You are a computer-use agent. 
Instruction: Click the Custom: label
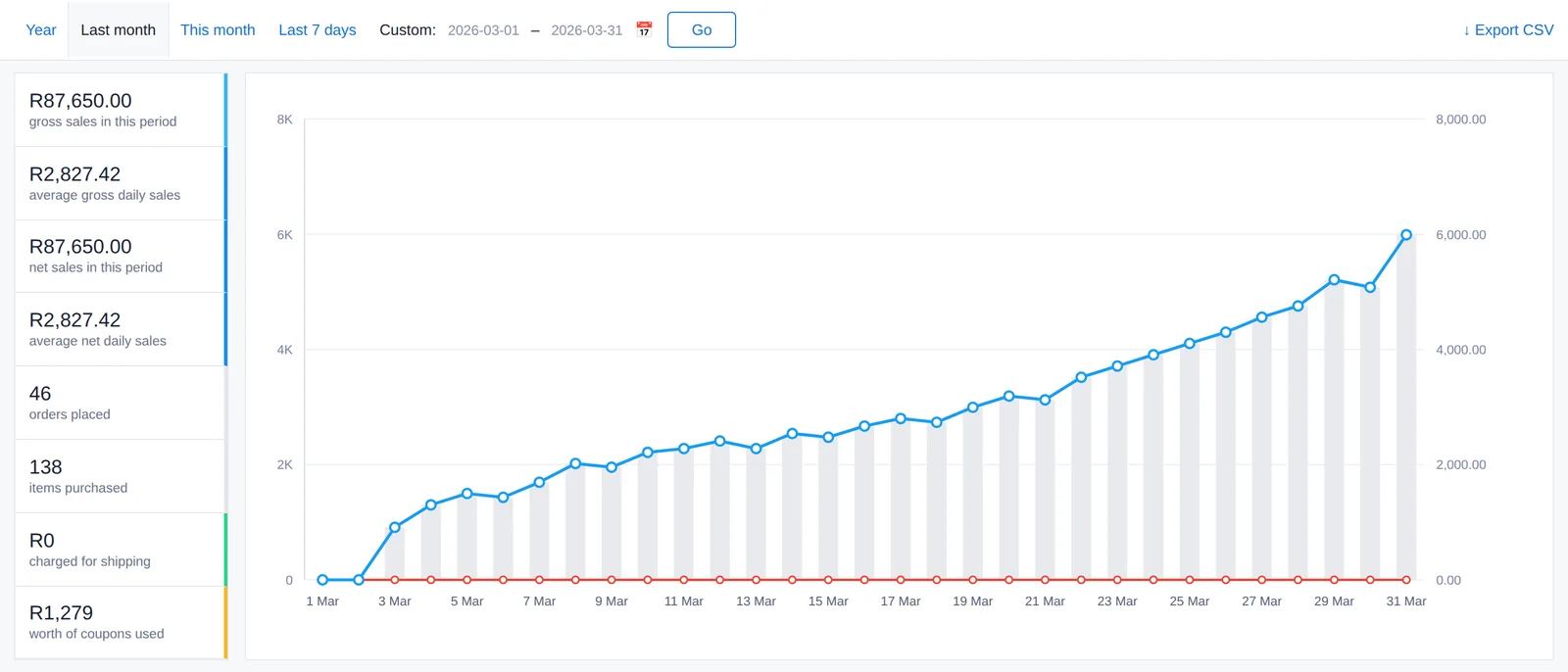point(408,30)
